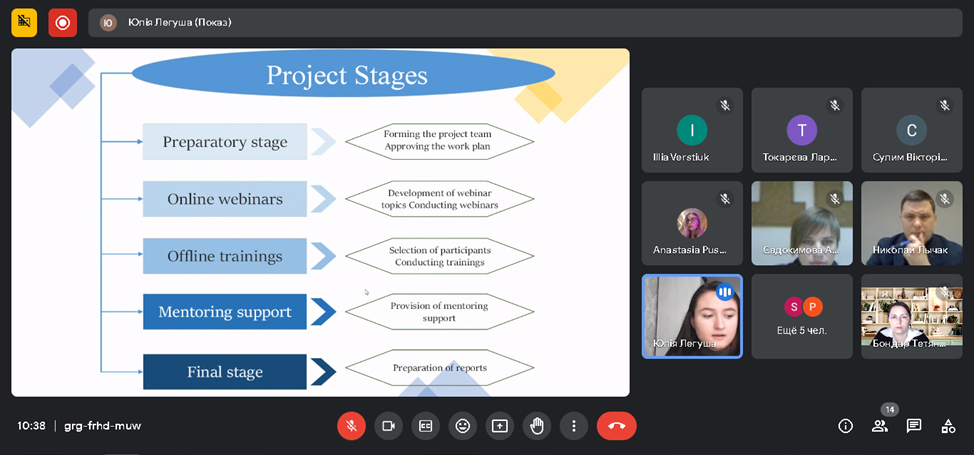
Task: Click the Present now screen share icon
Action: (499, 426)
